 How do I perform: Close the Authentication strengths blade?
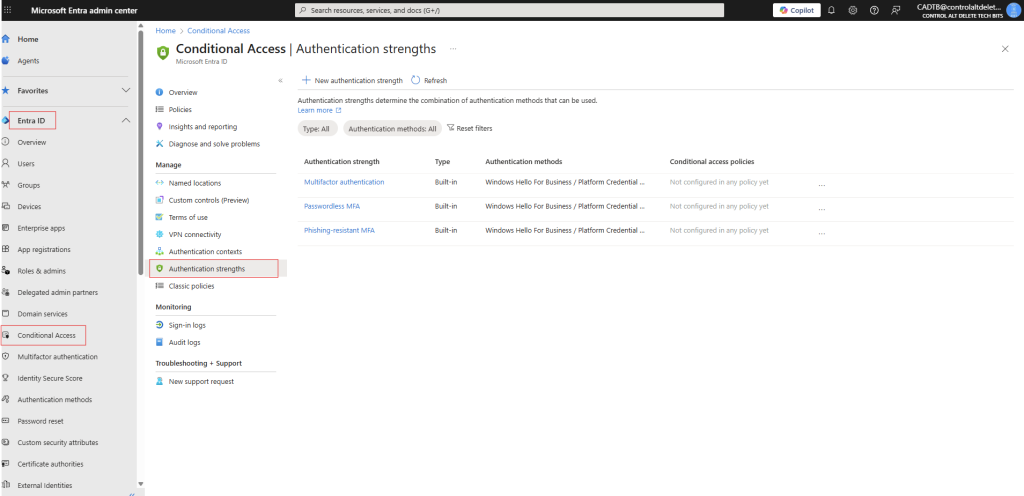coord(1004,48)
